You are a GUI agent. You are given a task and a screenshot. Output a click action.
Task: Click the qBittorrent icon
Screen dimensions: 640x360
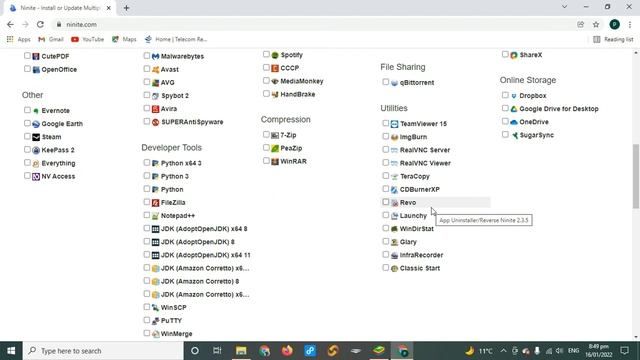click(x=394, y=83)
